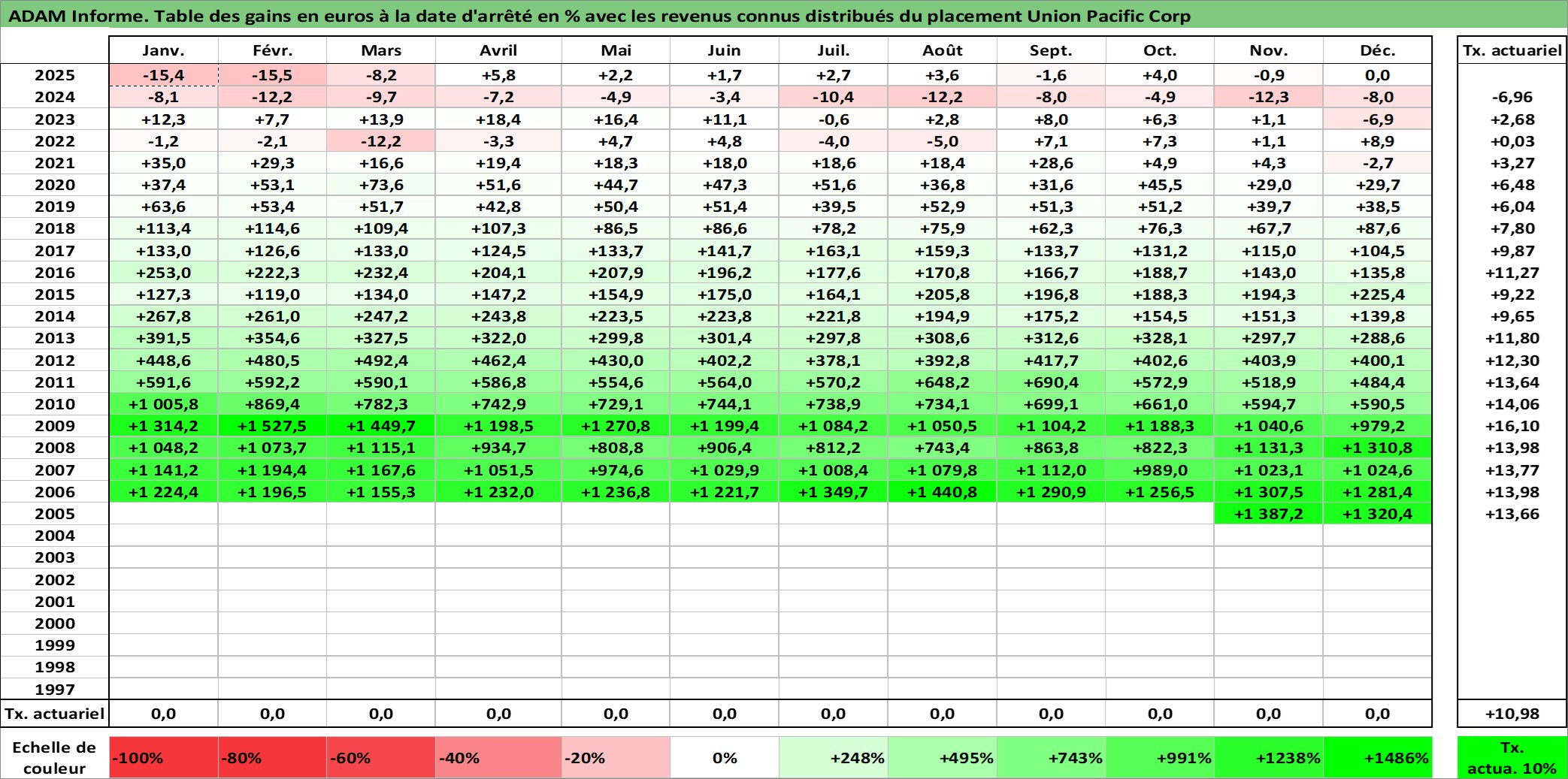1568x779 pixels.
Task: Select the +8,9 cell in the 2022 row
Action: pyautogui.click(x=1377, y=141)
